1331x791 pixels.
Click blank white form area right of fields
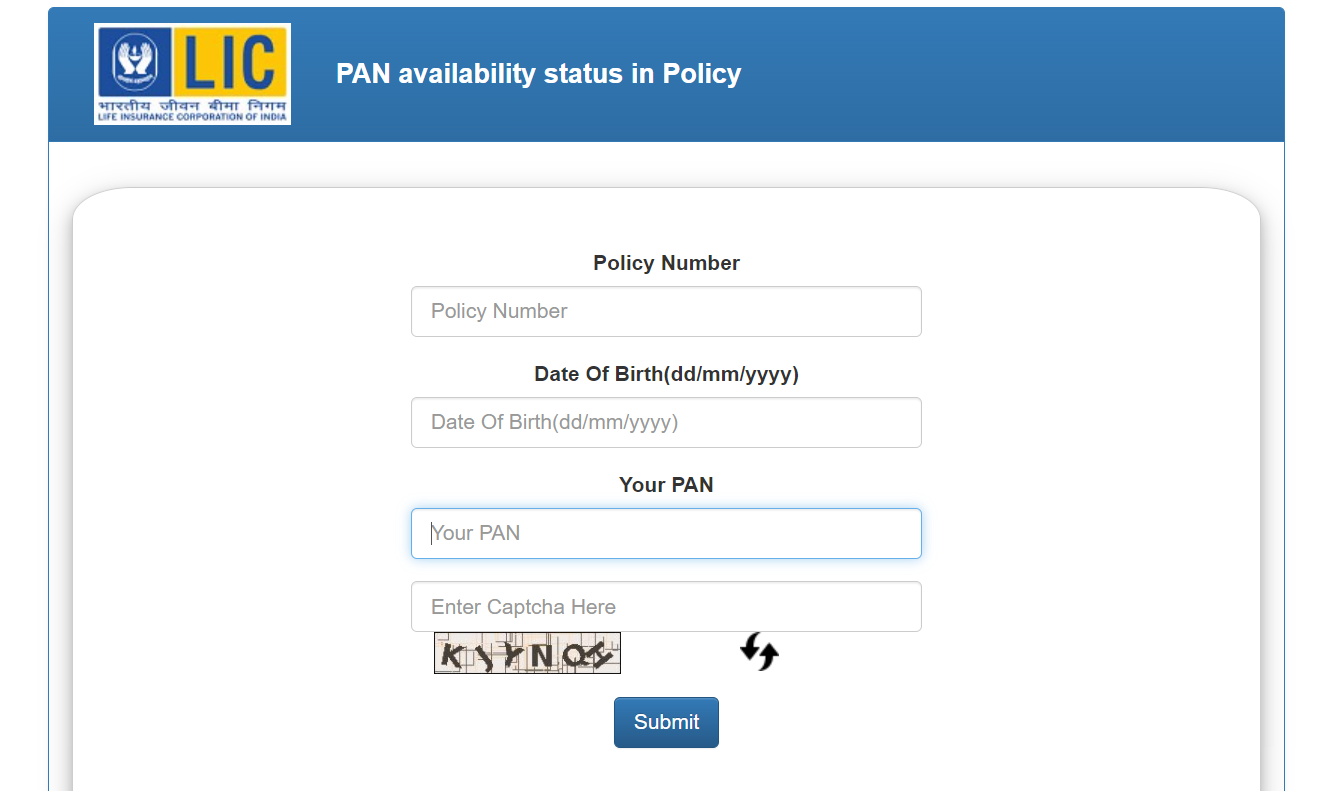point(1090,450)
